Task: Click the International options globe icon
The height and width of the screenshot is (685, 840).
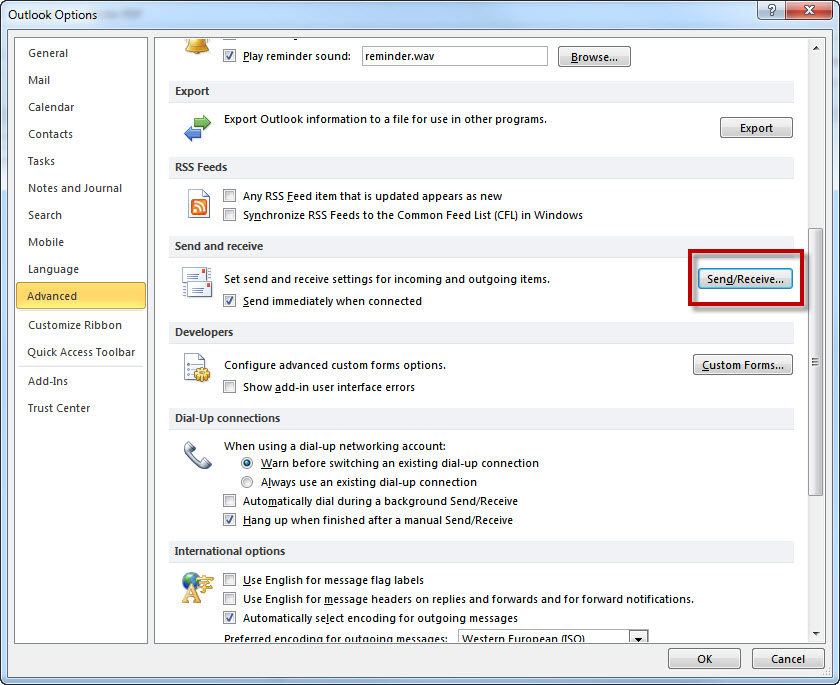Action: [x=197, y=588]
